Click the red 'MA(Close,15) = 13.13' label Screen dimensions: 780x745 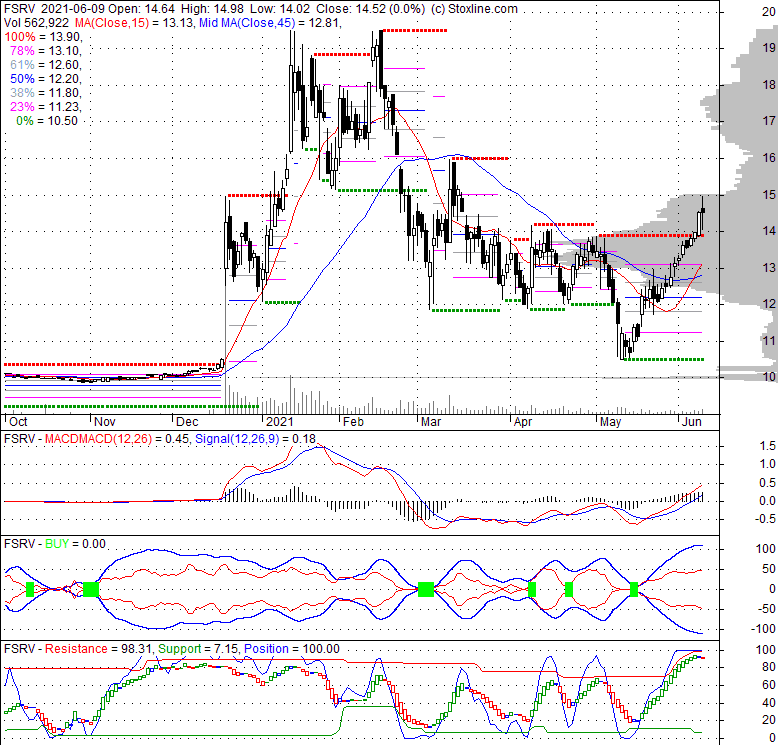click(135, 22)
